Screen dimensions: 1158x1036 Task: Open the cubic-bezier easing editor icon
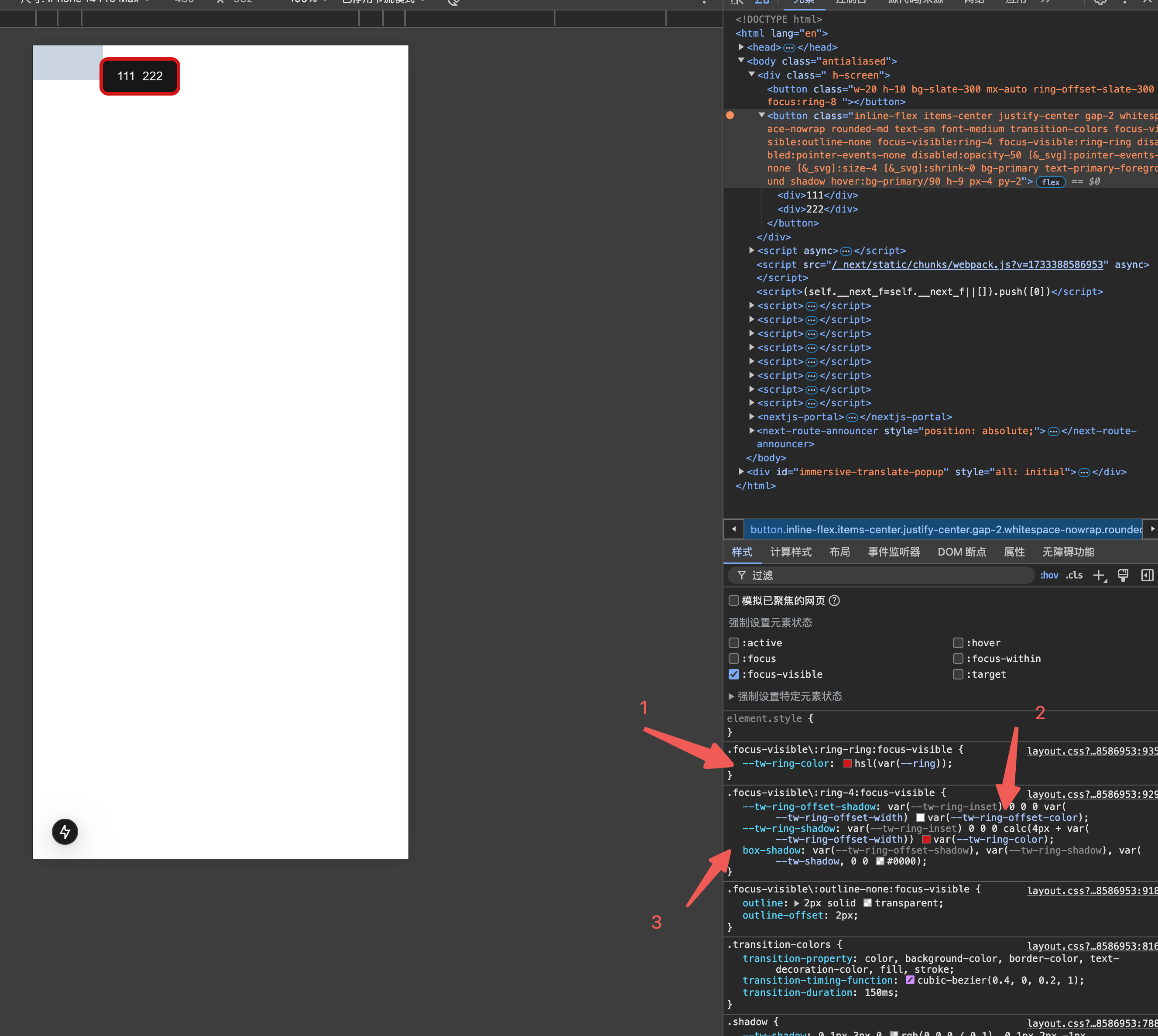pyautogui.click(x=910, y=980)
